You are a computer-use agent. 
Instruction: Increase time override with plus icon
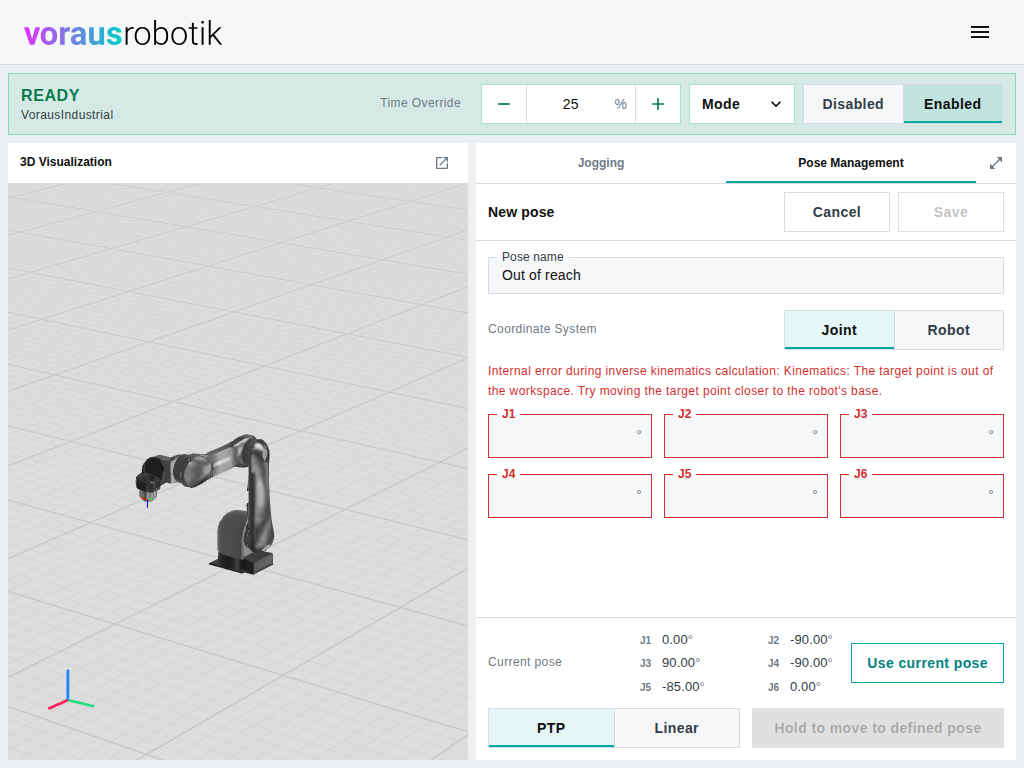coord(658,104)
